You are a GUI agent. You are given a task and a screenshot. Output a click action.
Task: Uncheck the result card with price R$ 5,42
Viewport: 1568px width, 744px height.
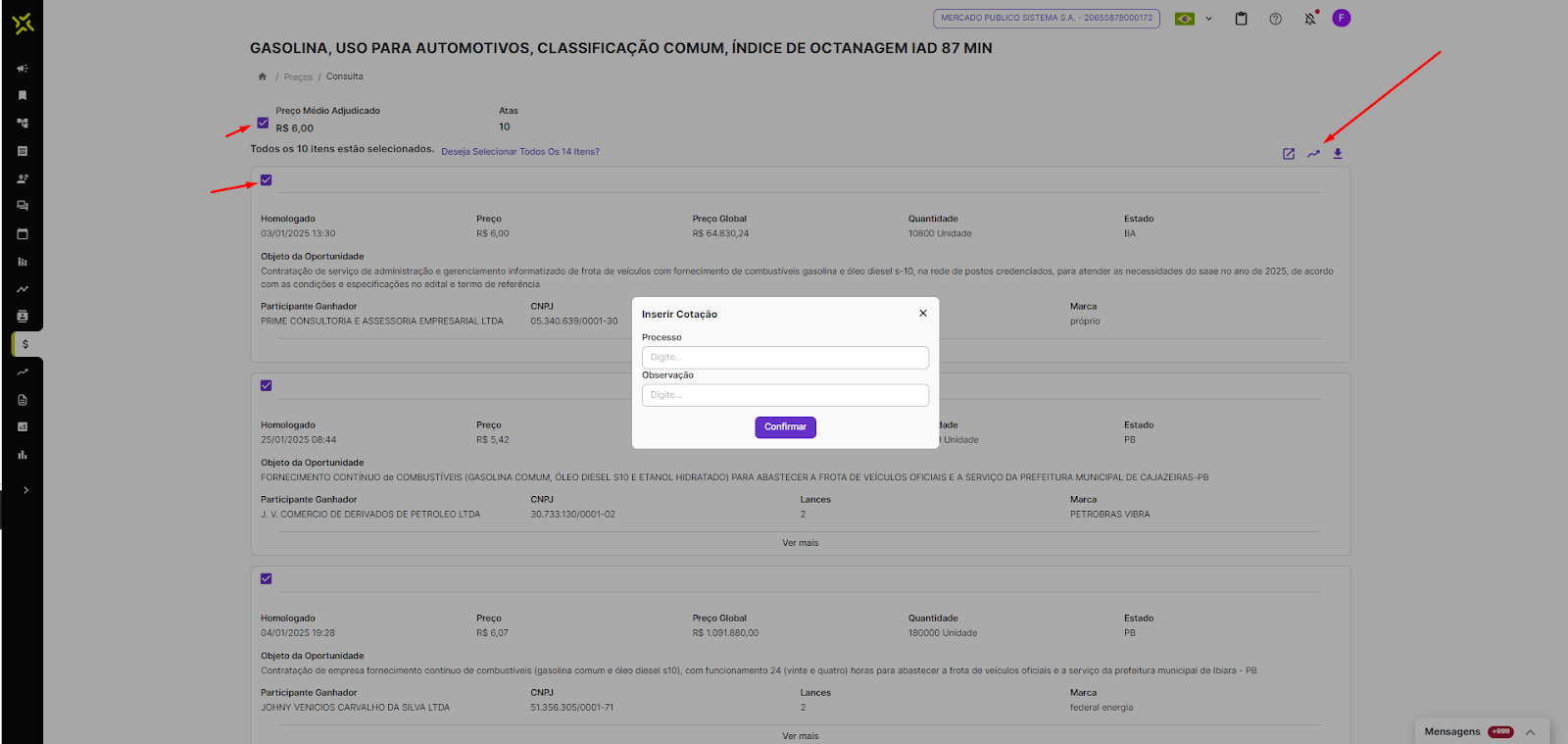pyautogui.click(x=267, y=386)
